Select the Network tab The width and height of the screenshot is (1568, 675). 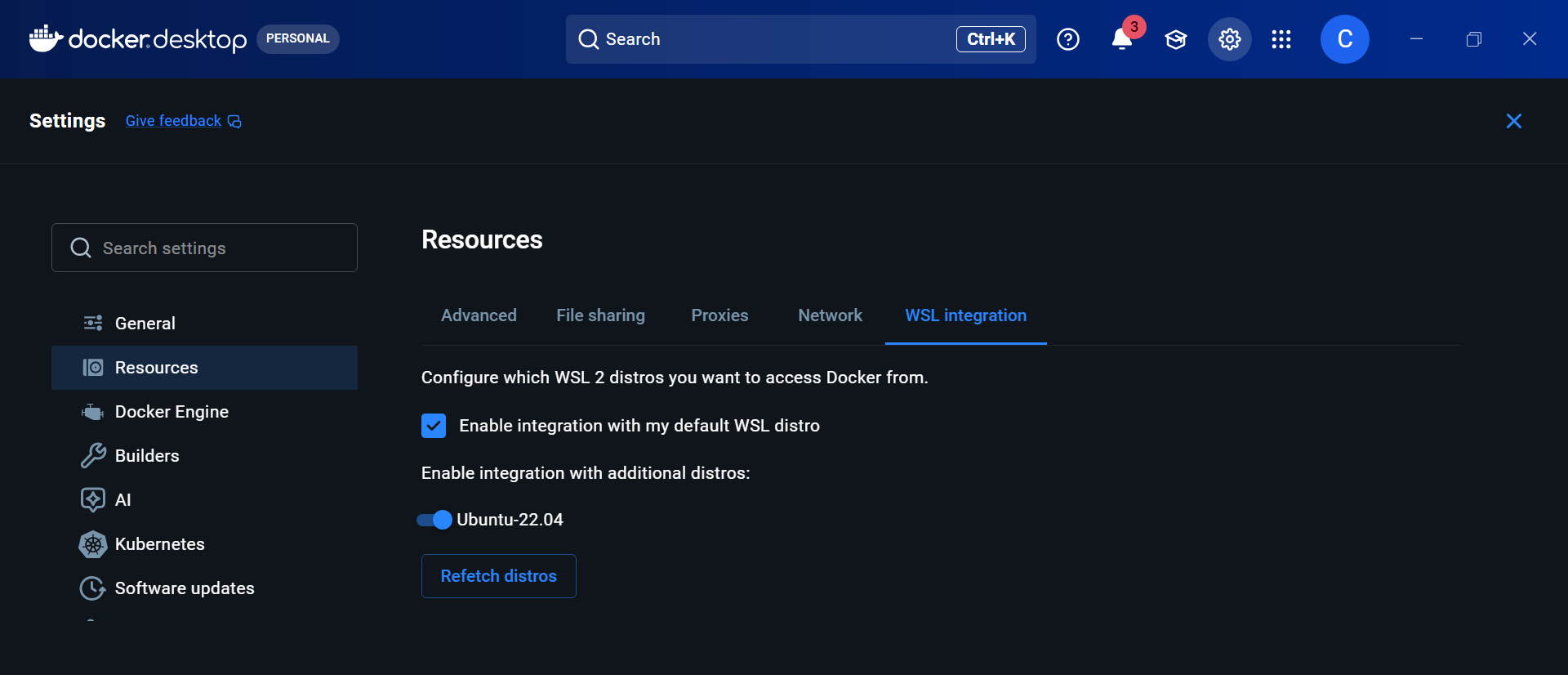pos(830,315)
